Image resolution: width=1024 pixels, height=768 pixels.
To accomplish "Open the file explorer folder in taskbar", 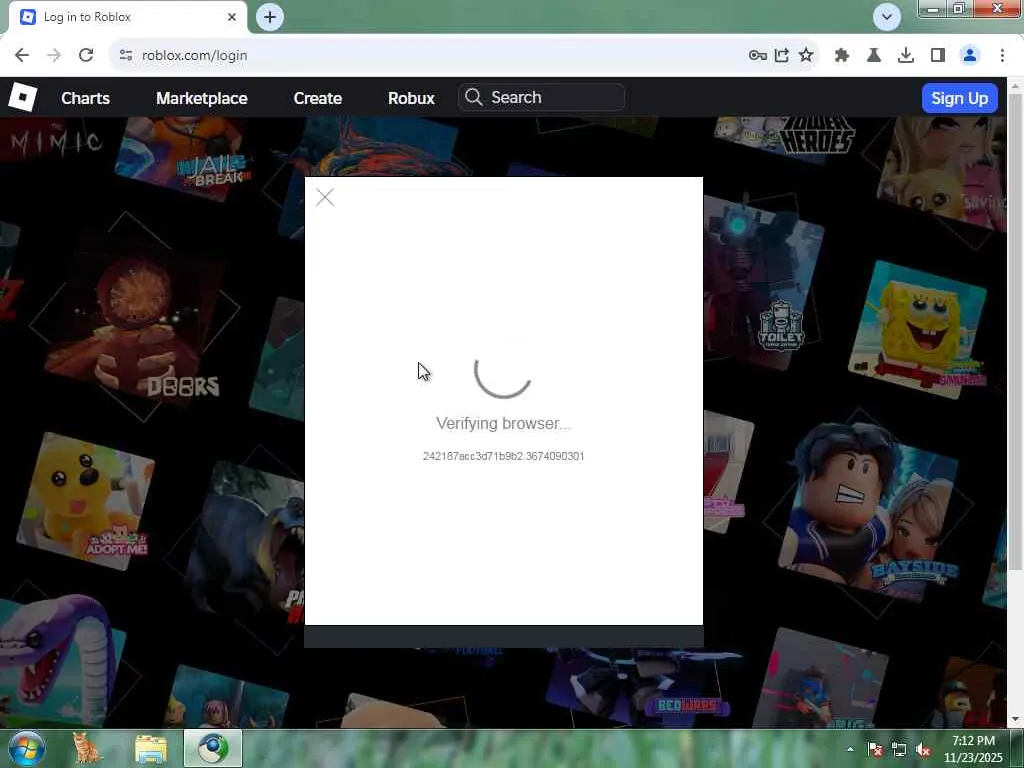I will tap(151, 748).
